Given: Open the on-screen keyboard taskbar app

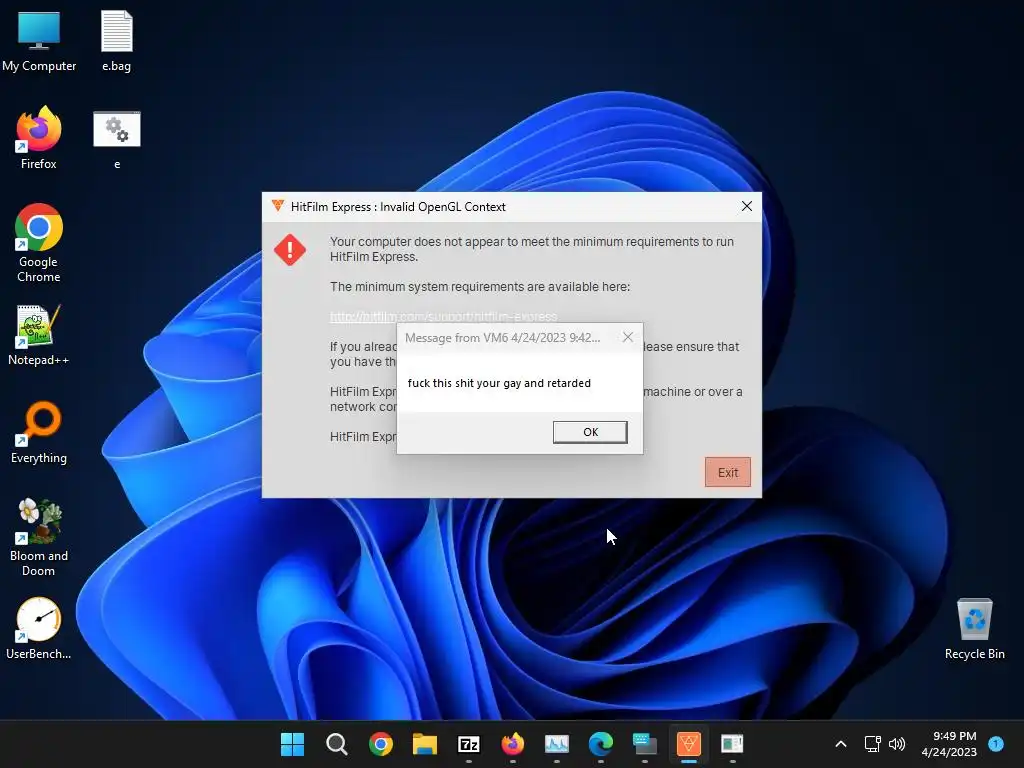Looking at the screenshot, I should point(645,744).
